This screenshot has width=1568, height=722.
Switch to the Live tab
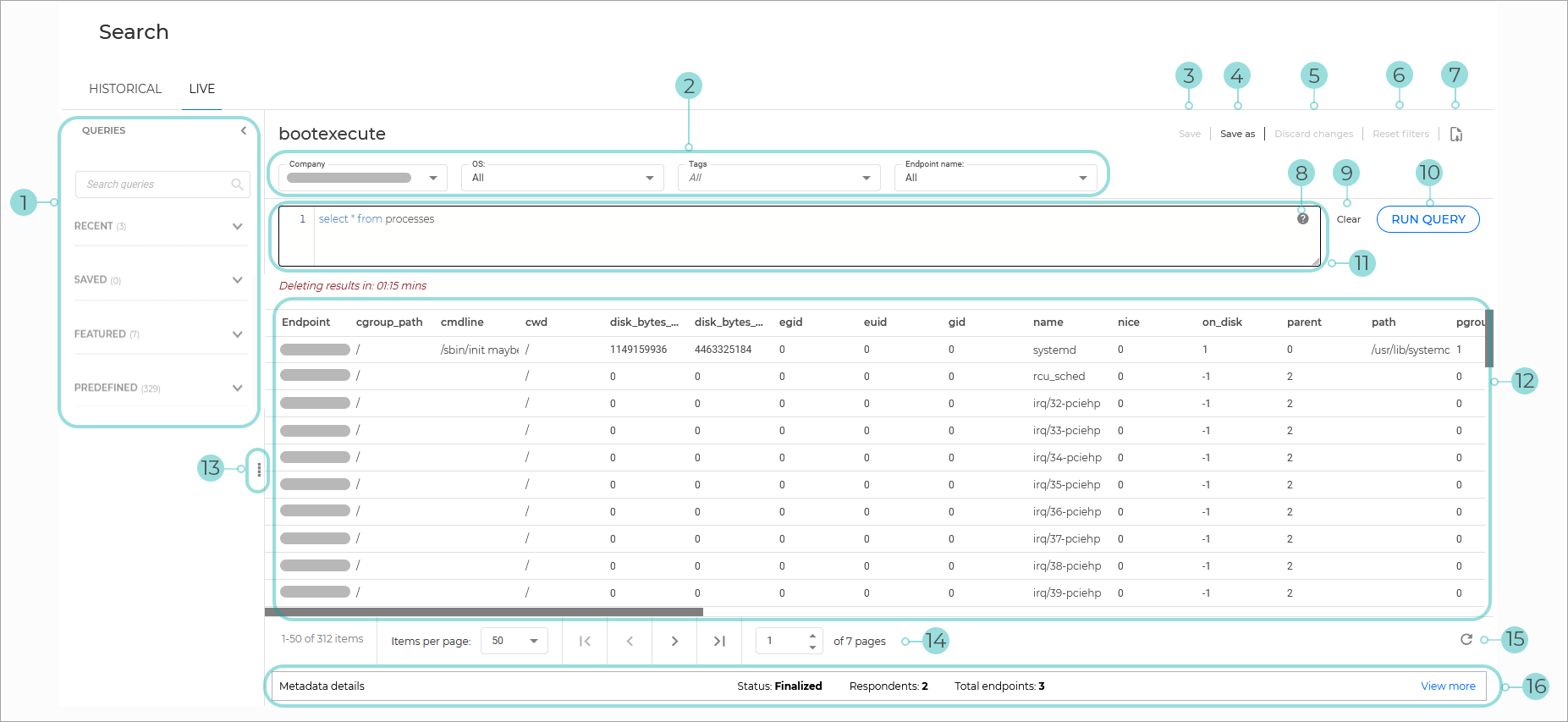coord(201,89)
